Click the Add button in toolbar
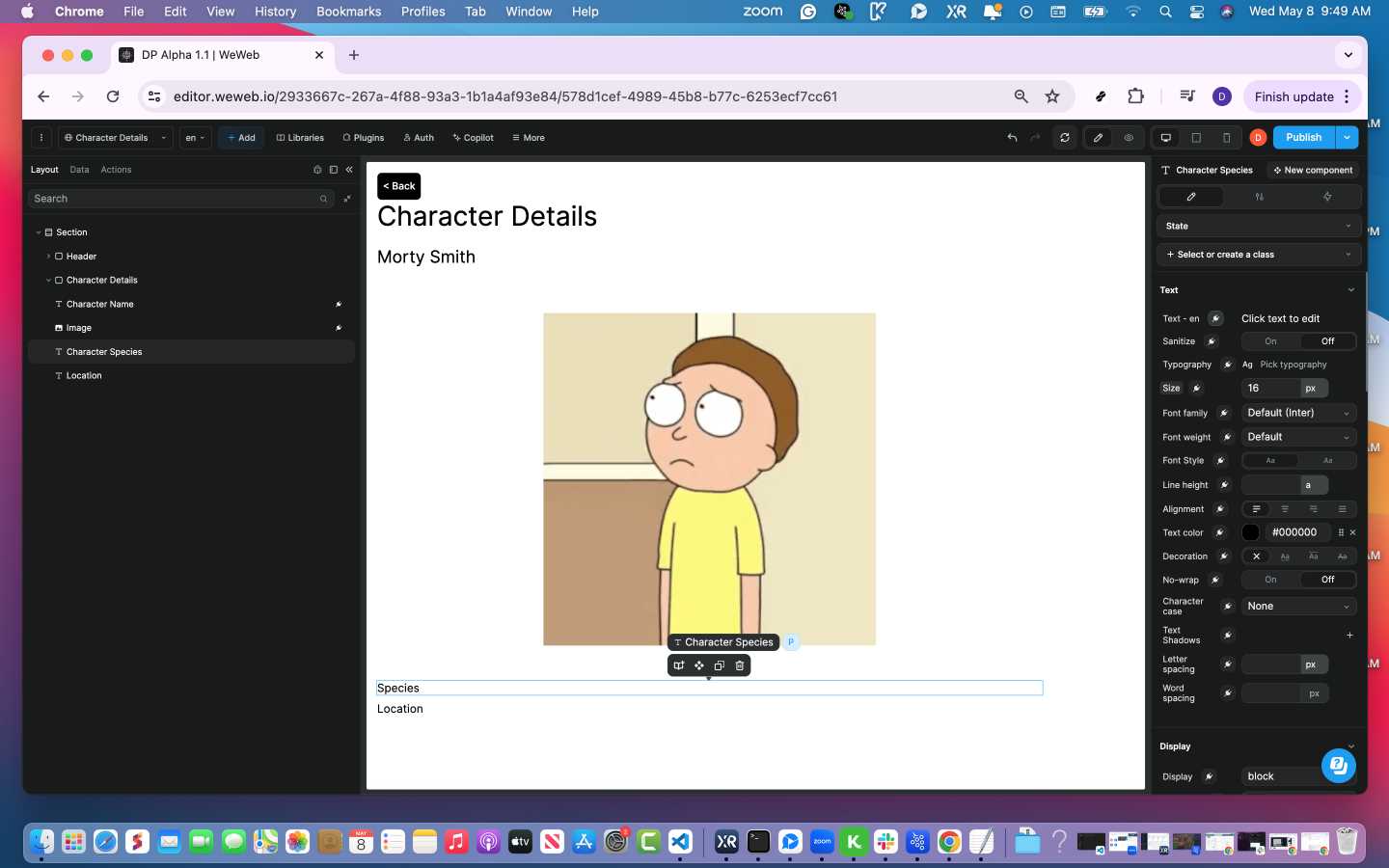1389x868 pixels. tap(241, 138)
